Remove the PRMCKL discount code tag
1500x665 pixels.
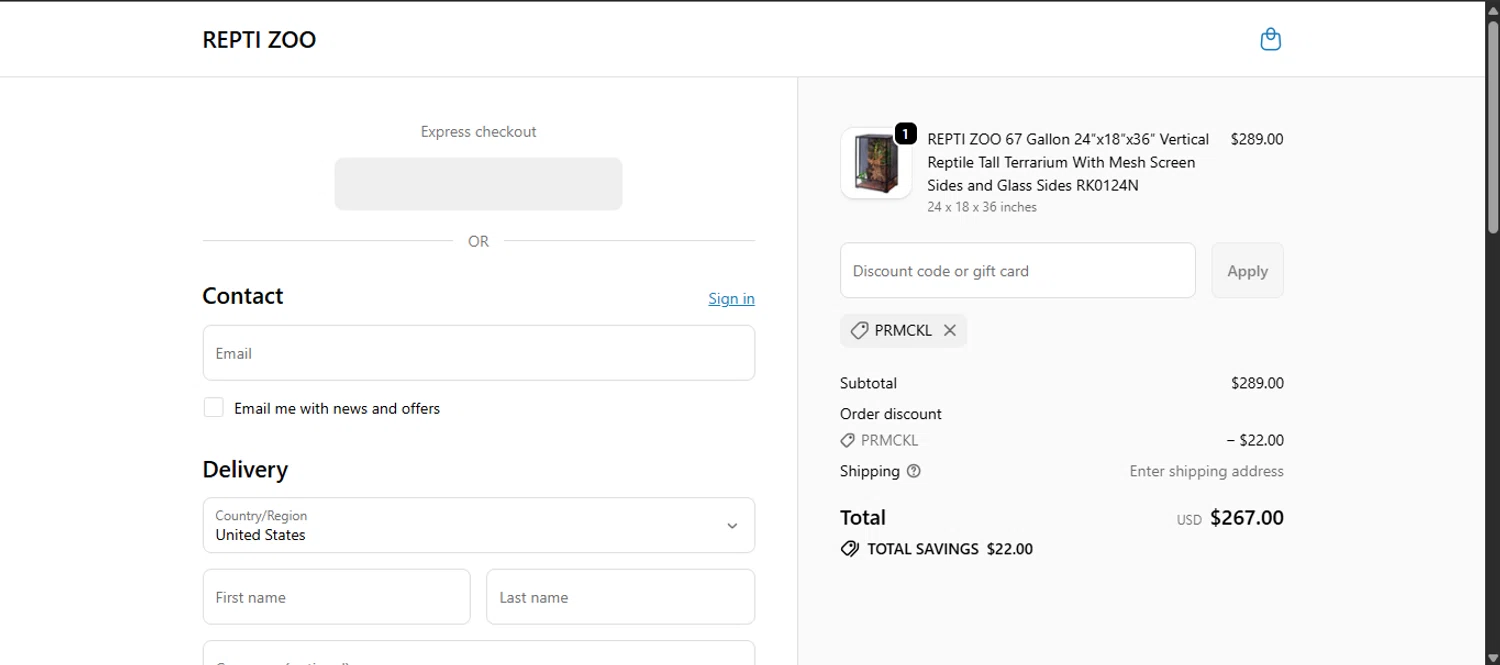coord(949,331)
